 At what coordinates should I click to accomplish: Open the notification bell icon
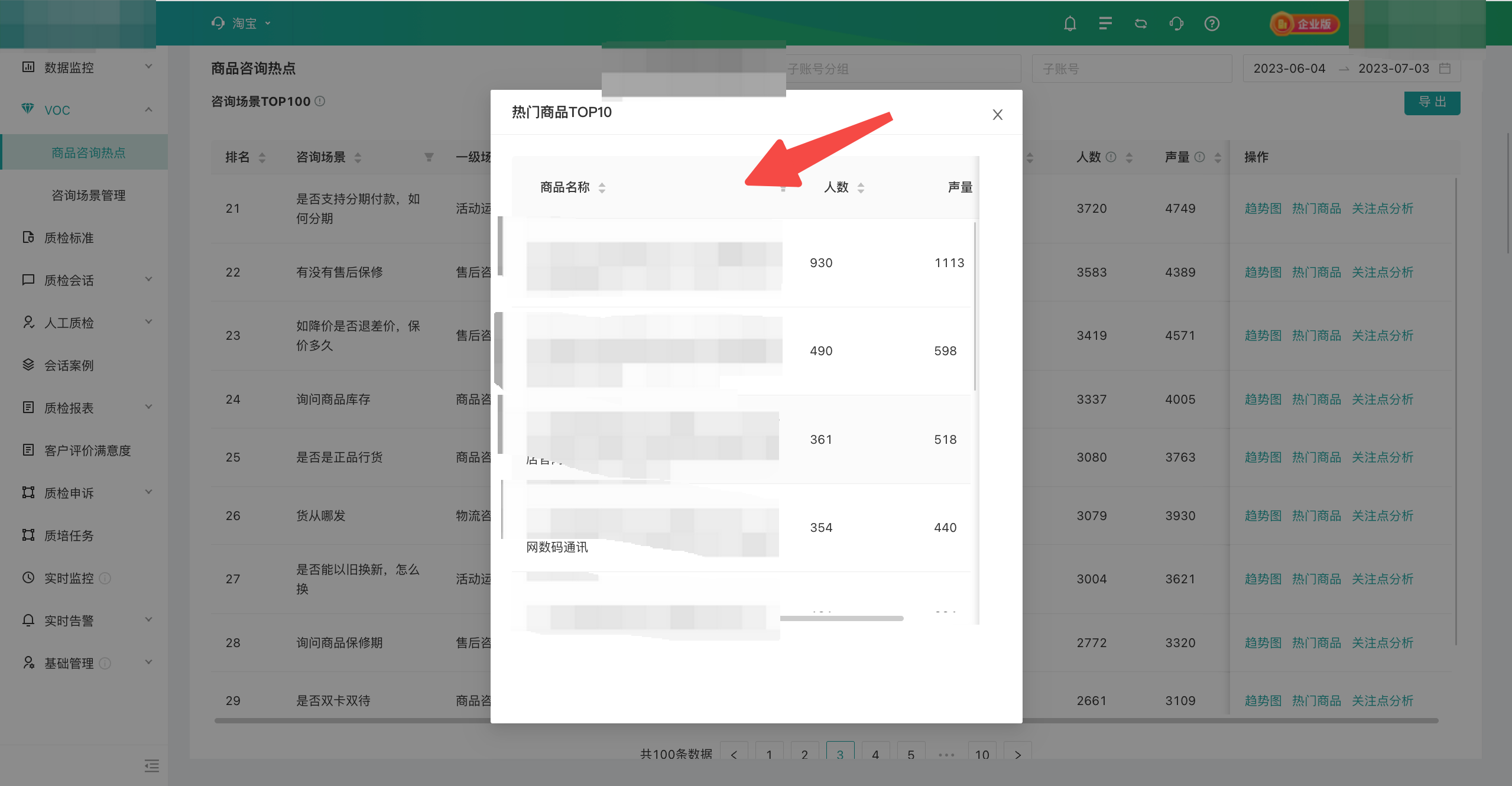point(1070,24)
